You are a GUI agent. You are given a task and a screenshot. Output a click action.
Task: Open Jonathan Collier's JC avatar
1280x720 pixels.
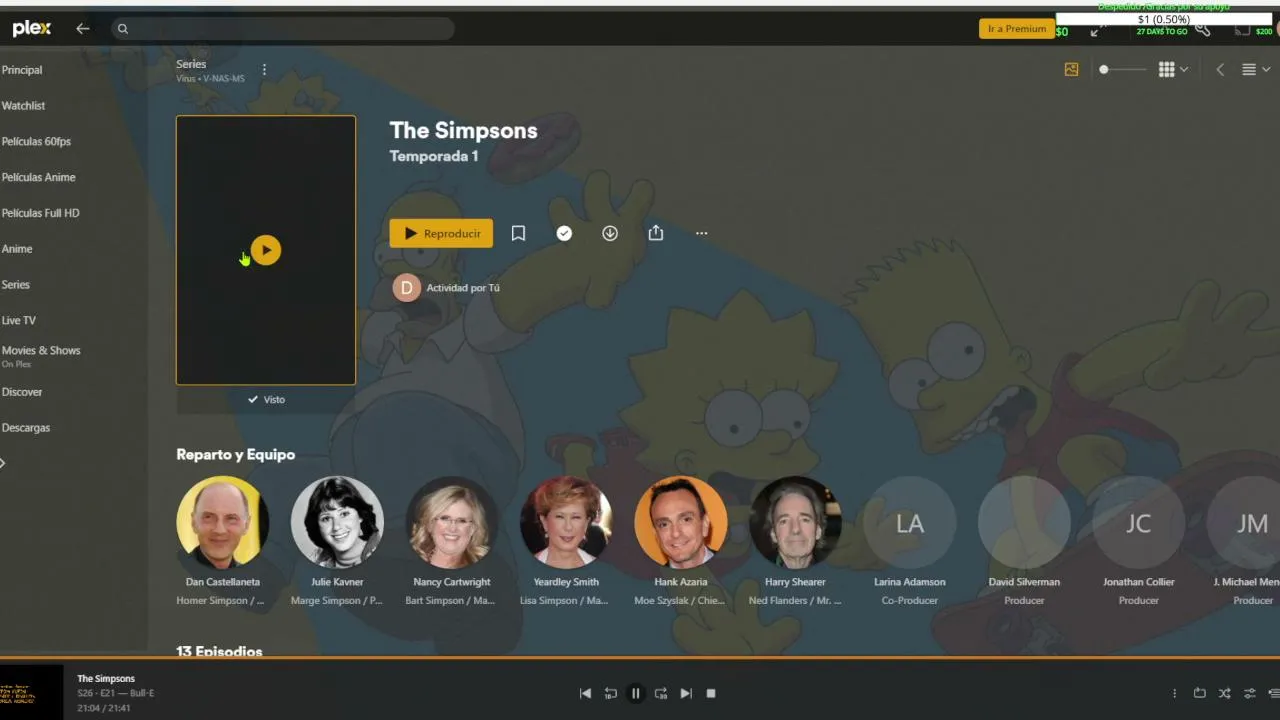pyautogui.click(x=1139, y=522)
